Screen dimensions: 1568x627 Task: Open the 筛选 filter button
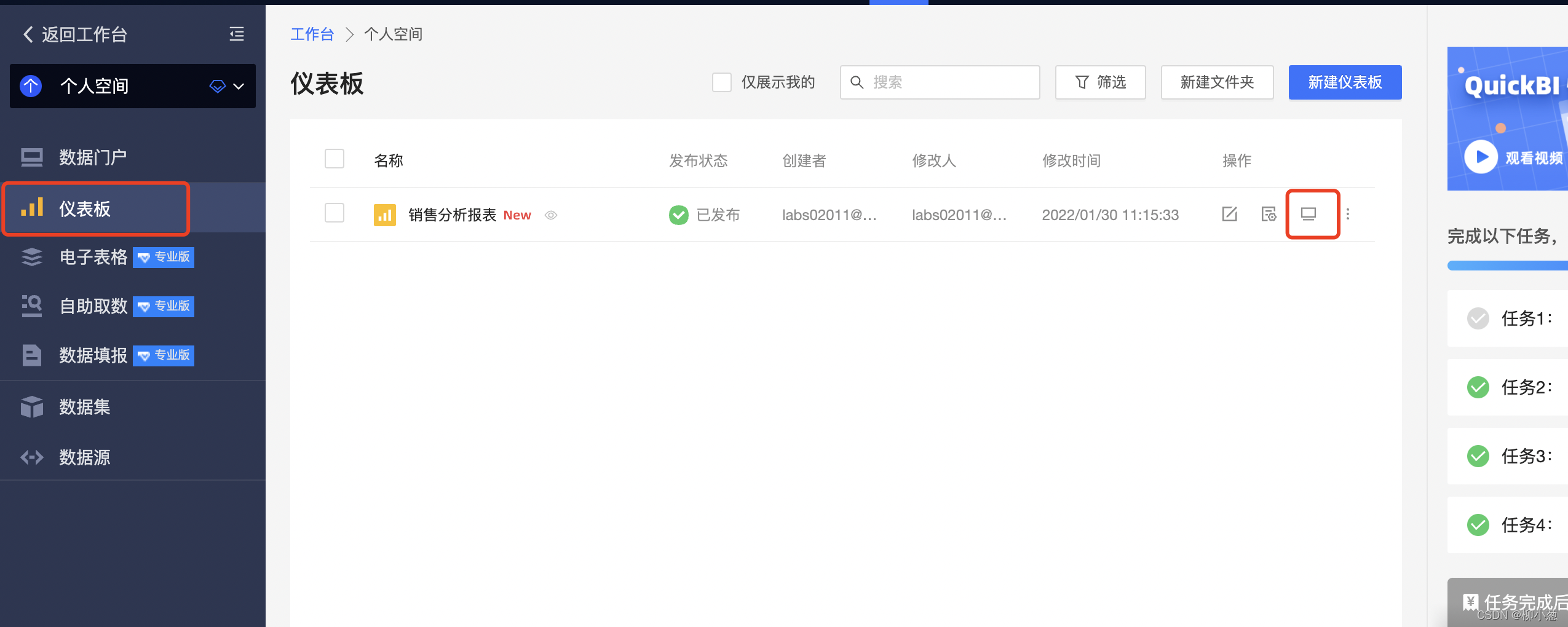click(x=1100, y=82)
